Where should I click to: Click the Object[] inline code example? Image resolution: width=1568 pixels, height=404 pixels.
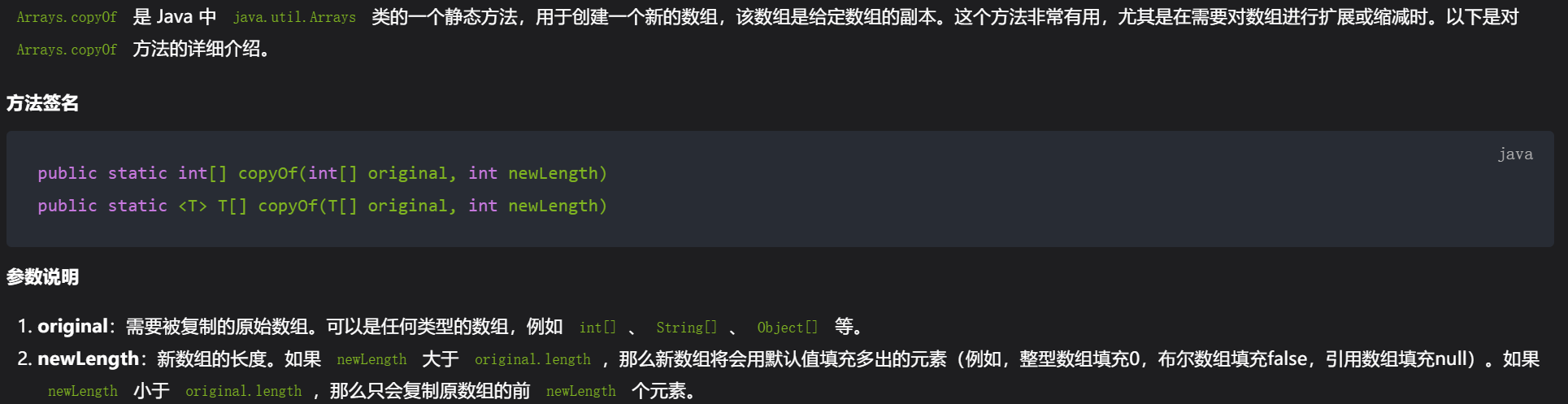(787, 327)
